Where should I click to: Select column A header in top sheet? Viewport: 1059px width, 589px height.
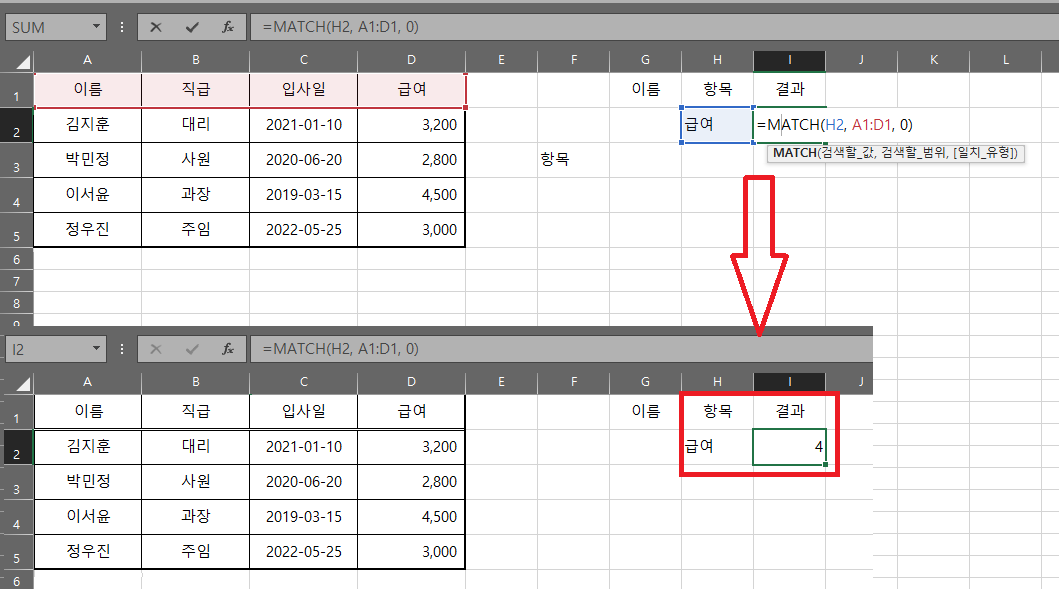88,60
